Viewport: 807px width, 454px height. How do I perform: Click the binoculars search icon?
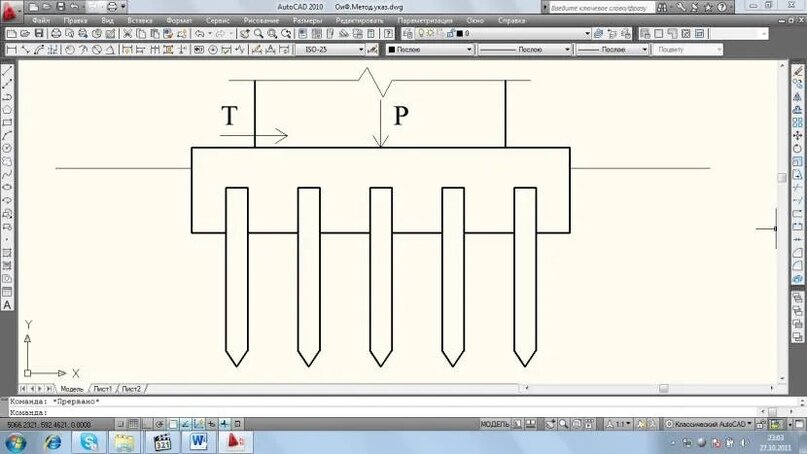[x=662, y=7]
